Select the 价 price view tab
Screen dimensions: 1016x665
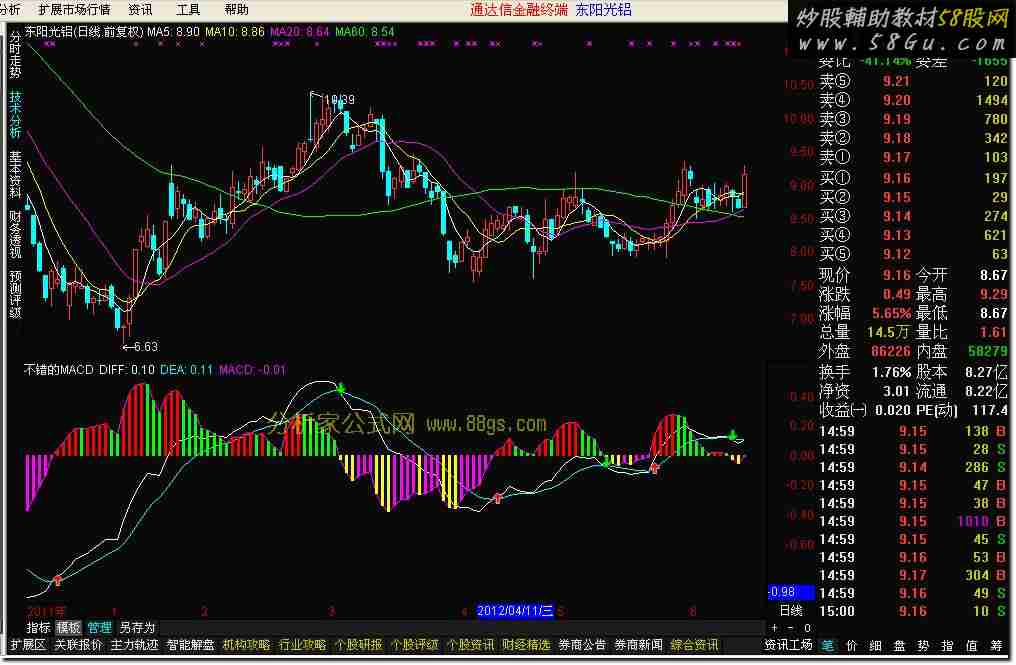851,645
